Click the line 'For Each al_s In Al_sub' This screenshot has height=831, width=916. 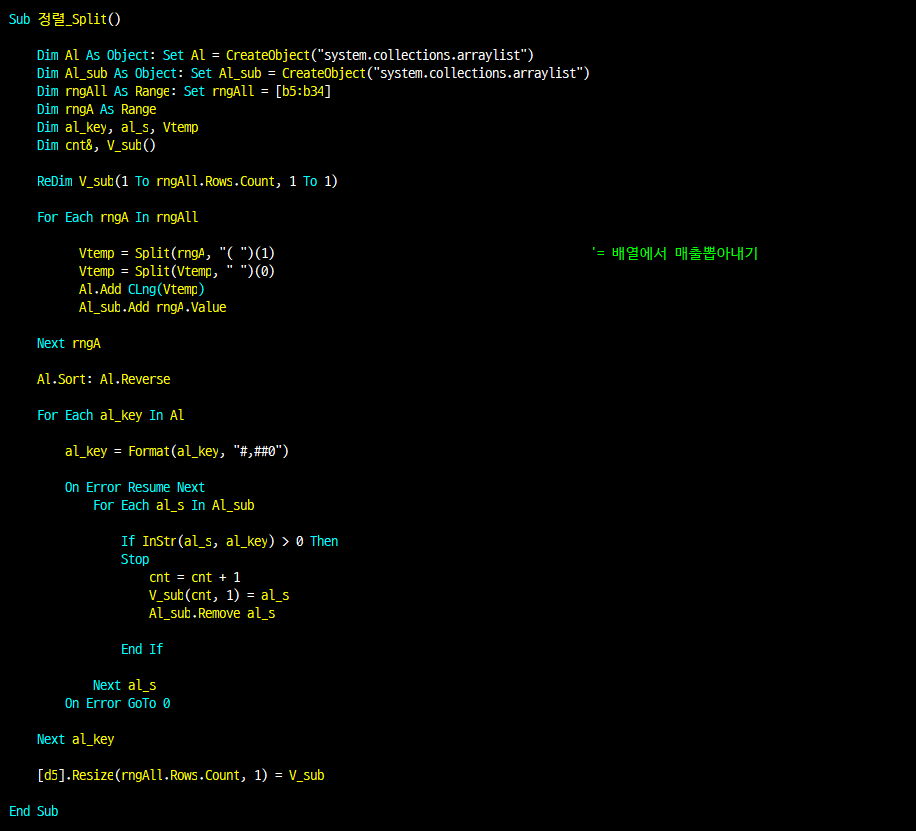pos(174,505)
